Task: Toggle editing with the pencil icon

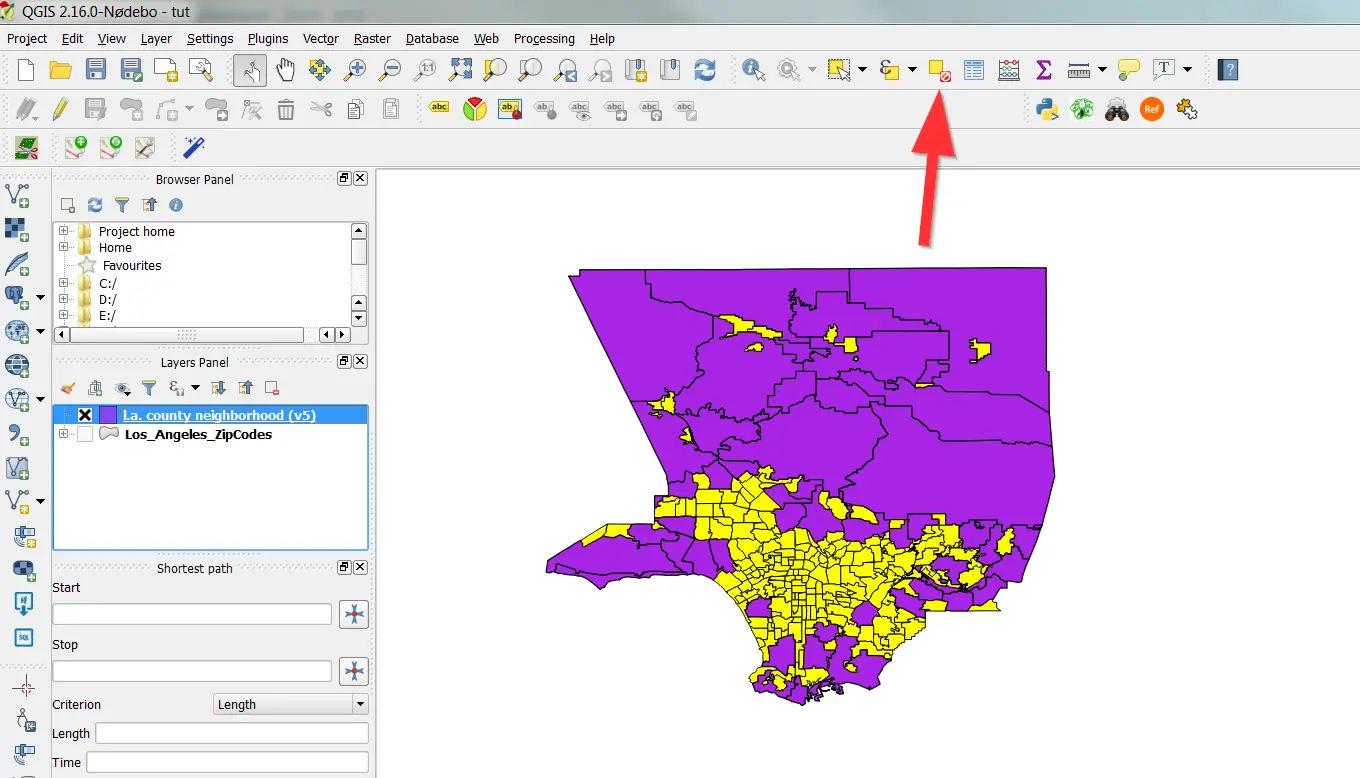Action: click(60, 110)
